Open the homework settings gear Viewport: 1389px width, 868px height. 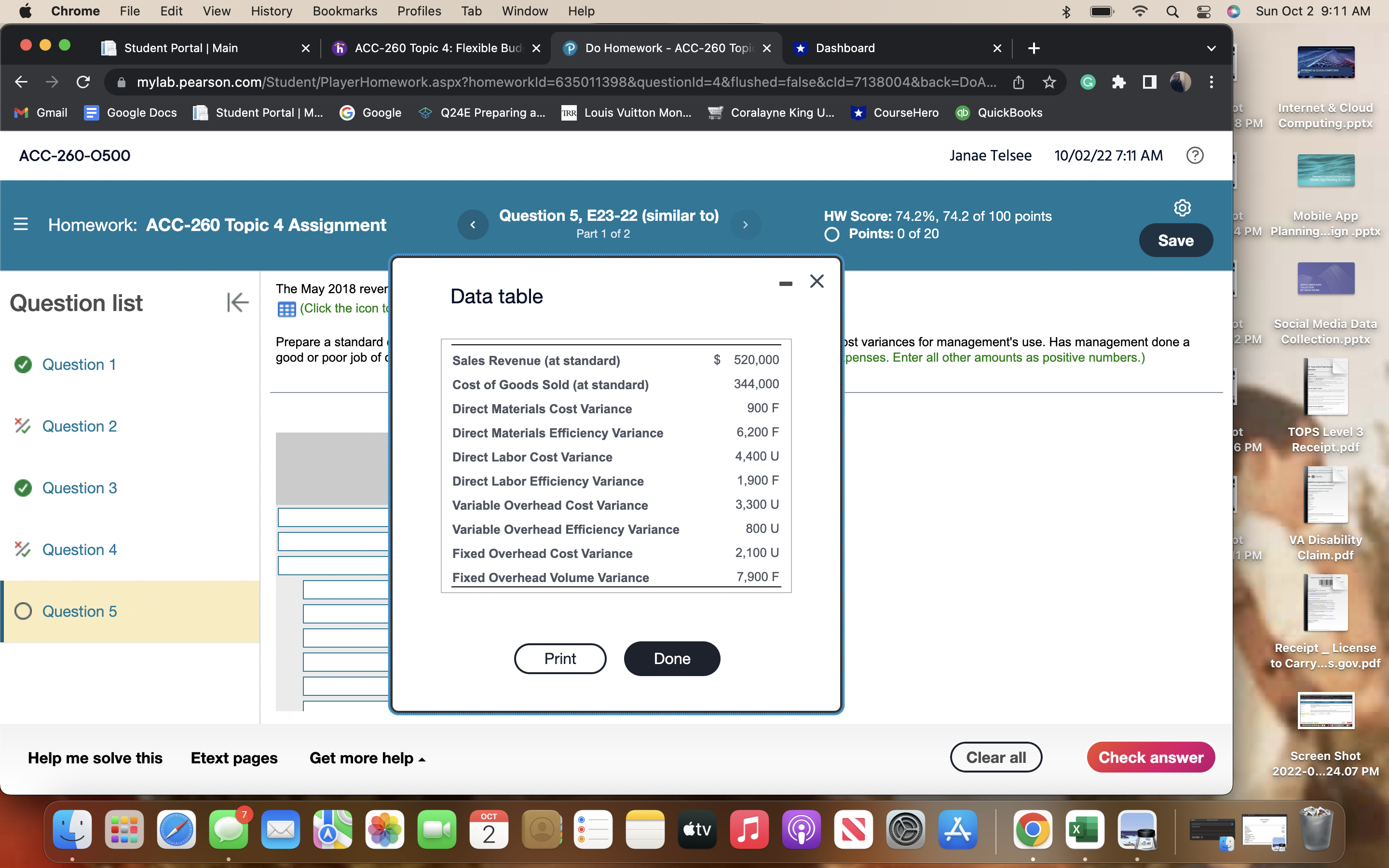click(x=1183, y=208)
